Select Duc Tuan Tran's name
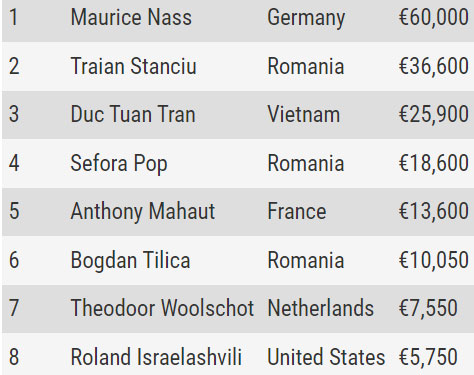 [133, 114]
